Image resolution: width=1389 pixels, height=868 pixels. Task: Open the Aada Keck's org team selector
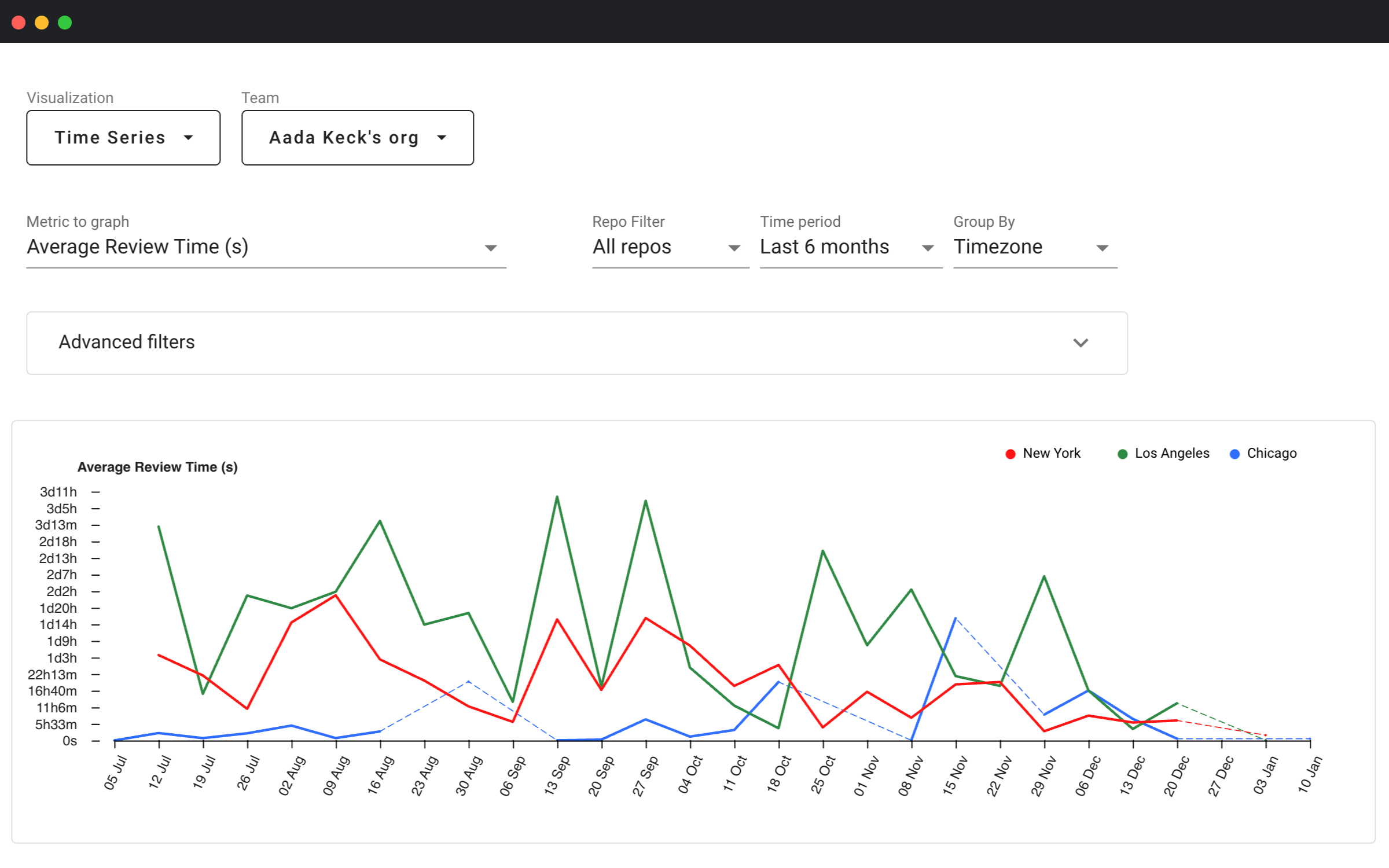[x=357, y=138]
